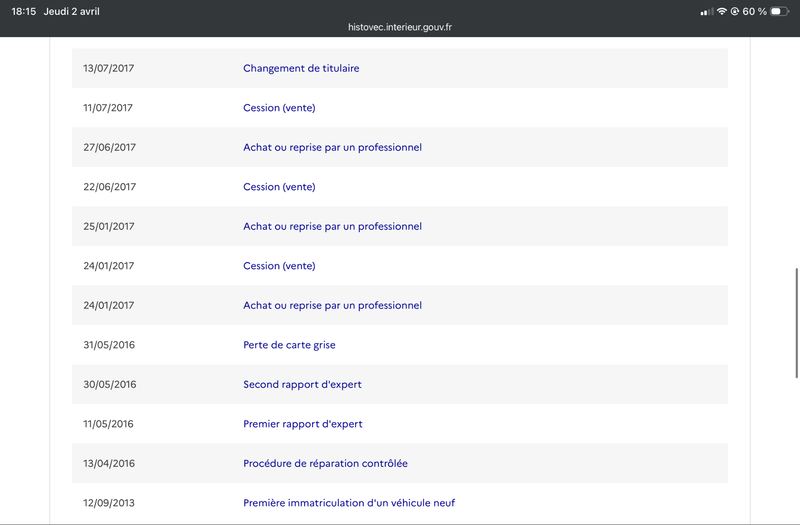
Task: Select the date 22/06/2017
Action: coord(110,187)
